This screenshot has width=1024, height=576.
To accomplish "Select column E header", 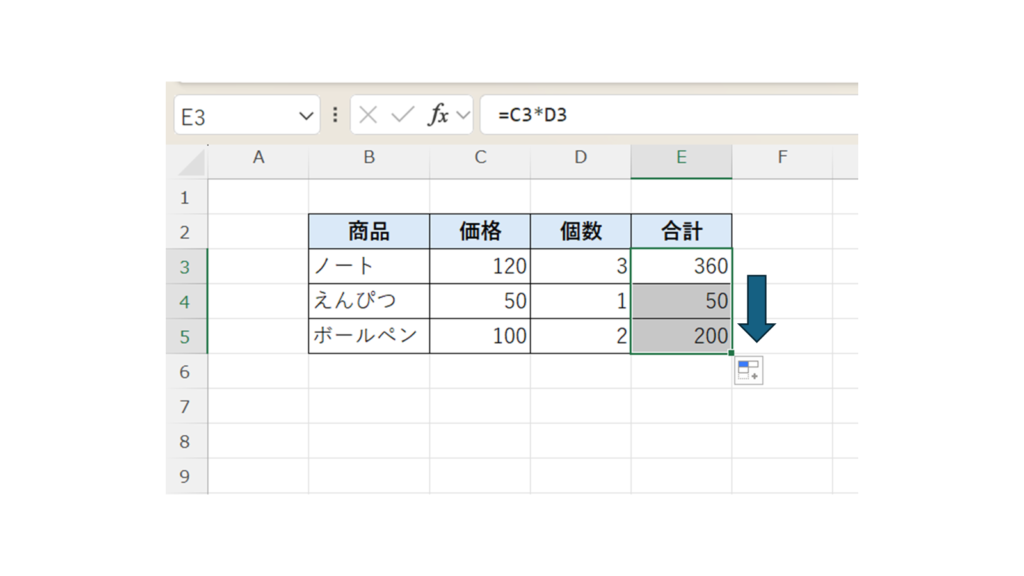I will [681, 158].
